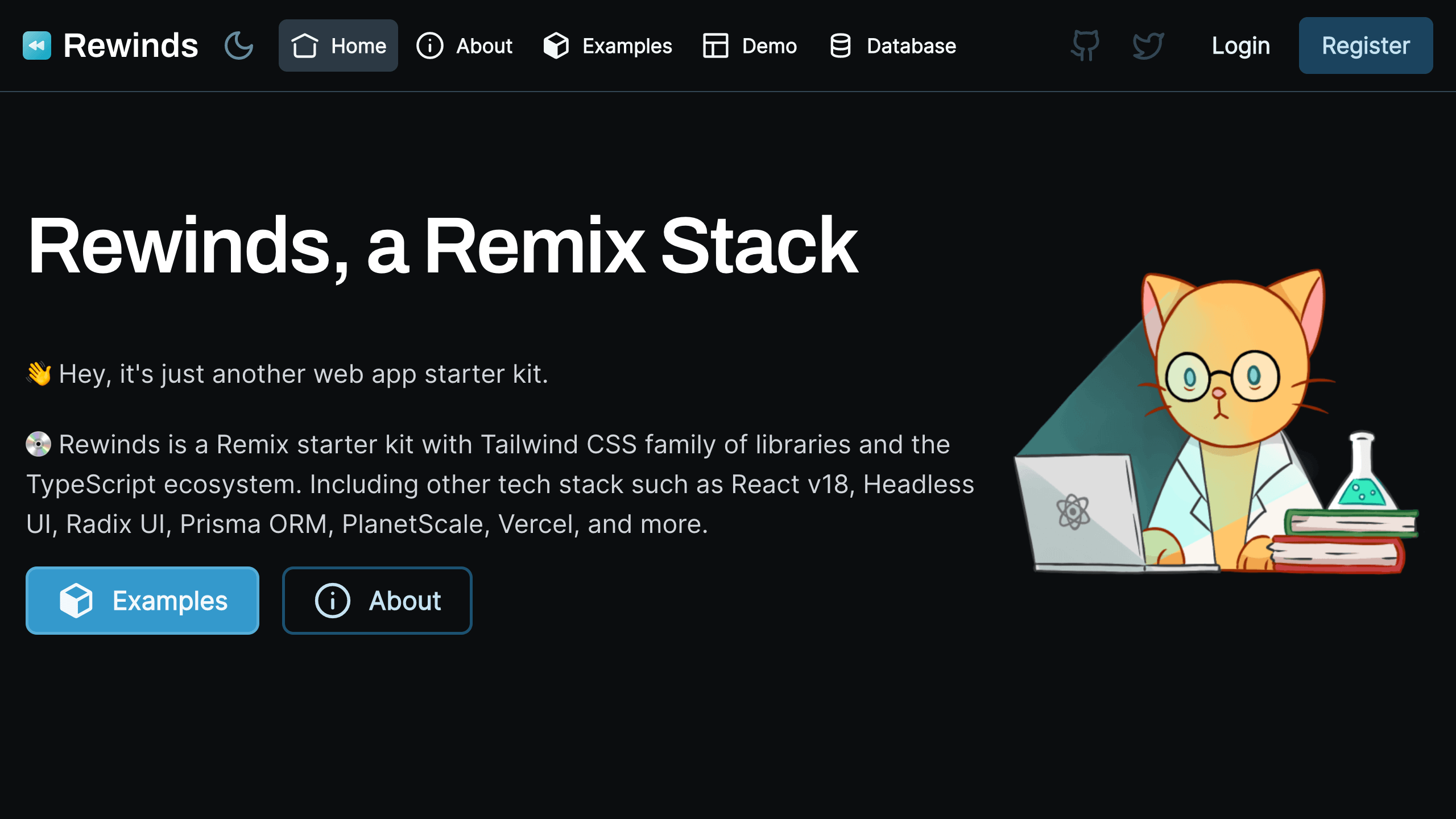Toggle dark mode with moon icon
Image resolution: width=1456 pixels, height=819 pixels.
click(x=239, y=45)
